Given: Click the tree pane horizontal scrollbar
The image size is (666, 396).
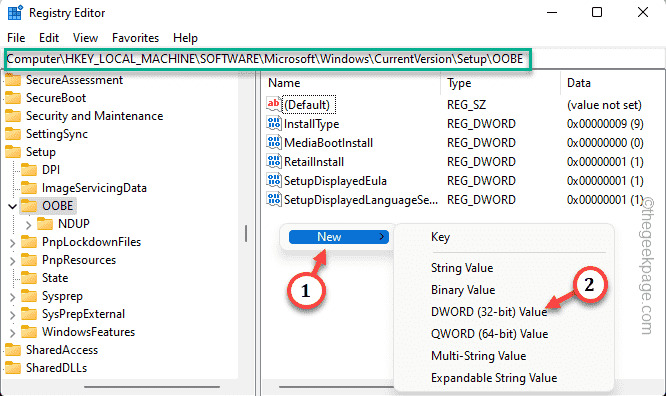Looking at the screenshot, I should (152, 387).
